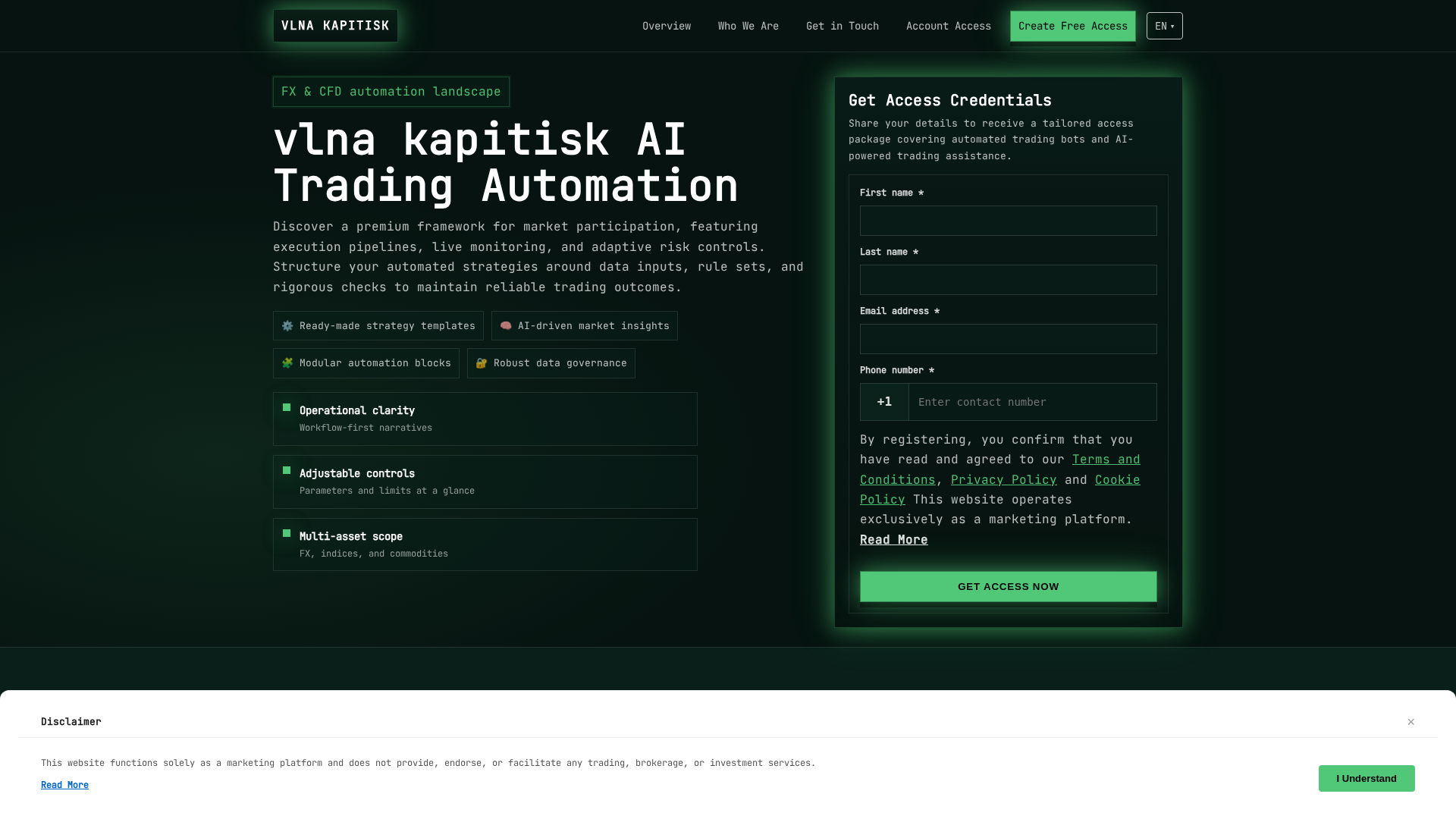Screen dimensions: 1456x819
Task: Click FX, indices, and commodities text
Action: coord(374,554)
